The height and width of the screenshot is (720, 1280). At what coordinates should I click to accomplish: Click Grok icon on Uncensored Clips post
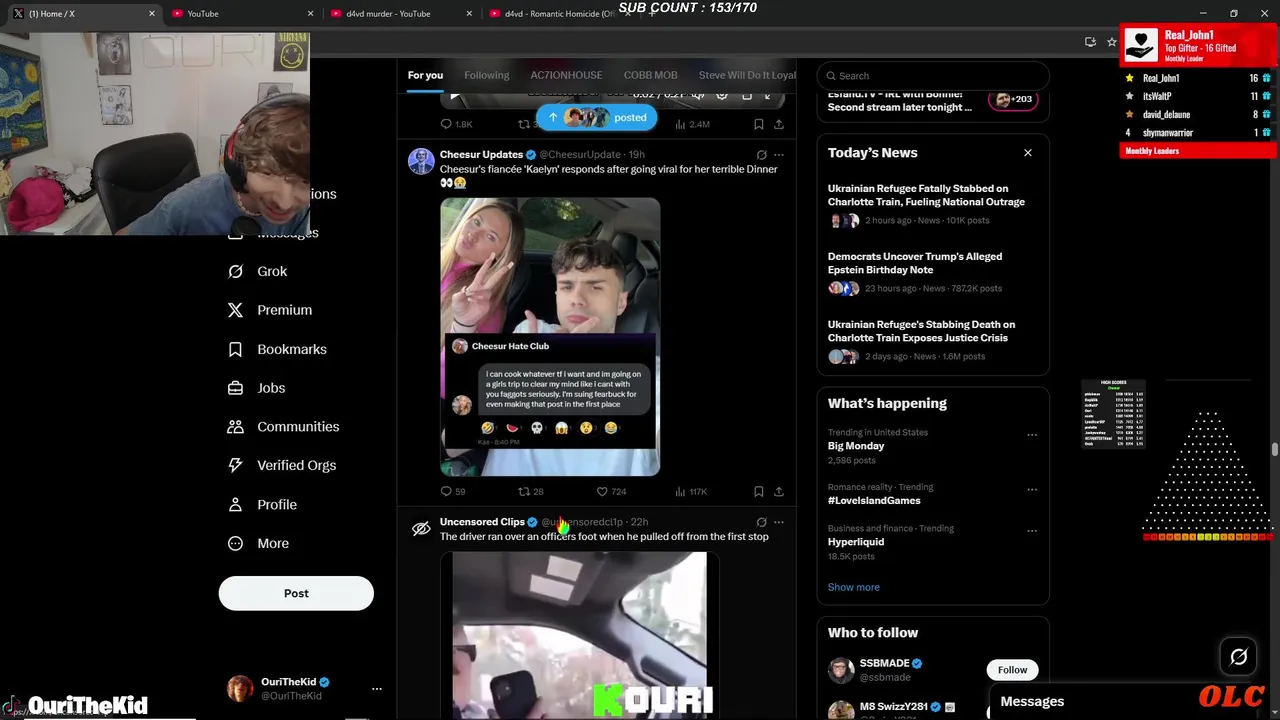761,522
